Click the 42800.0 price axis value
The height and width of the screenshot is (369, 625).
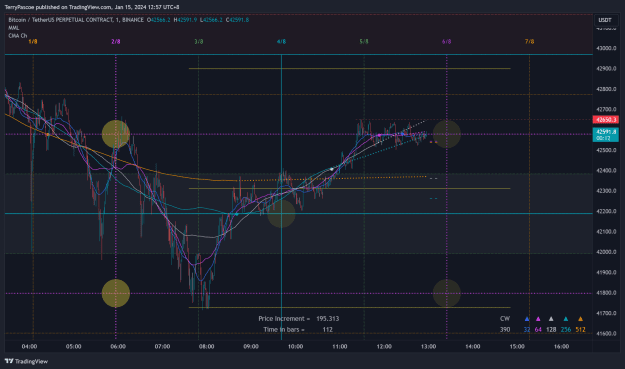pyautogui.click(x=606, y=89)
